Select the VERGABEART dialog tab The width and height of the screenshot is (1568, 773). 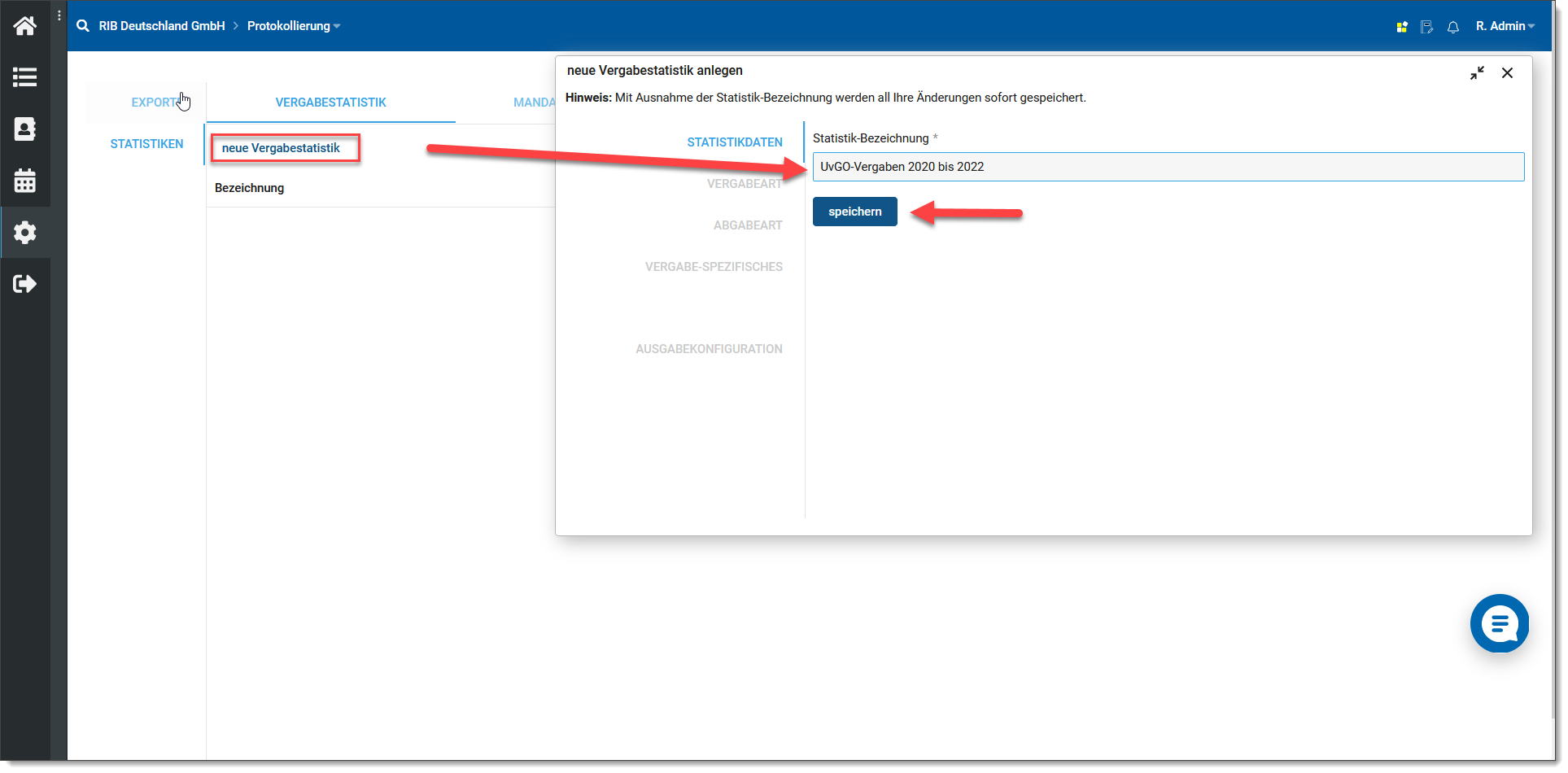point(744,184)
